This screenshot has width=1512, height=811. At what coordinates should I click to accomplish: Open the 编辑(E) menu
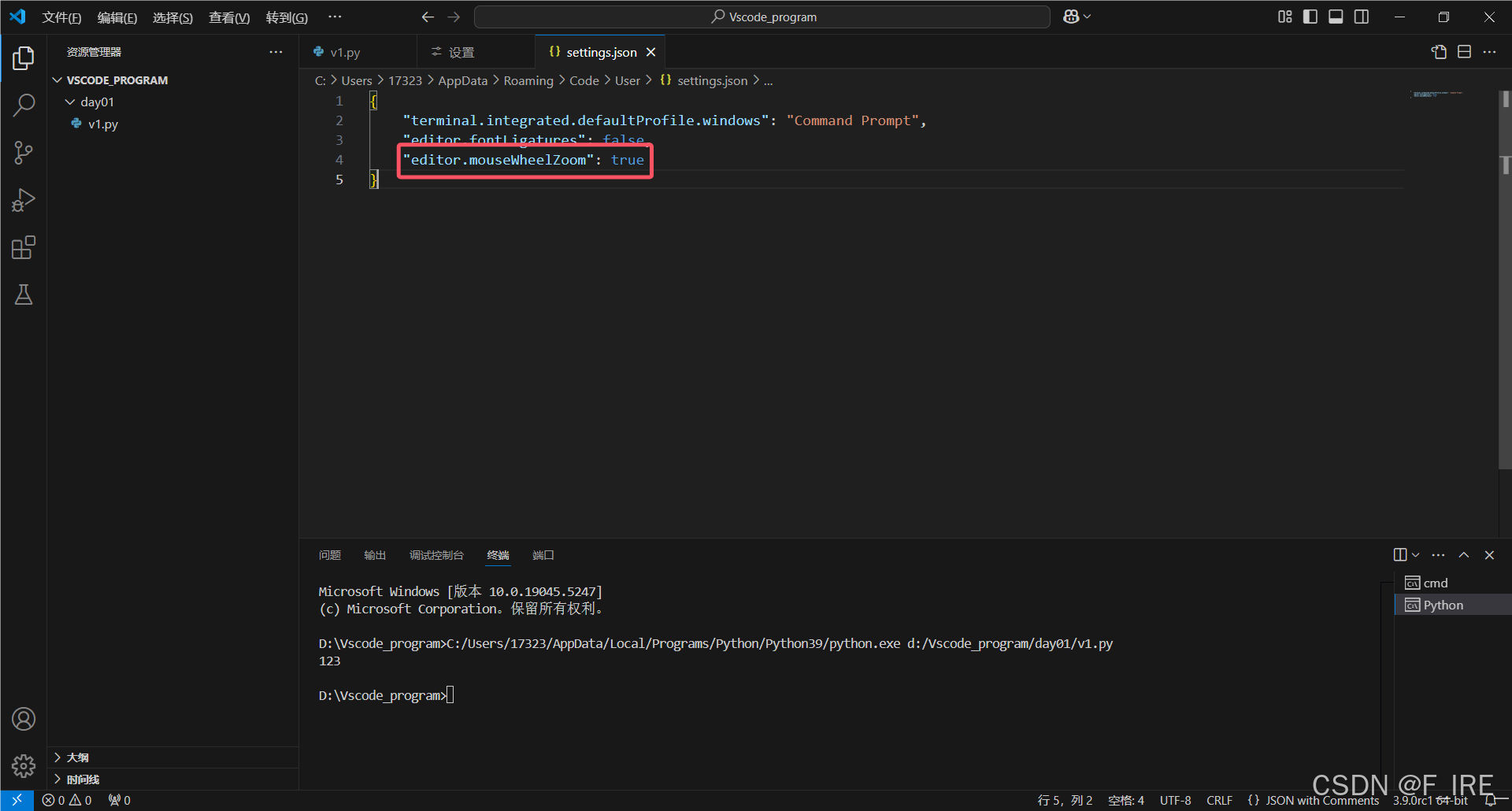(x=117, y=17)
